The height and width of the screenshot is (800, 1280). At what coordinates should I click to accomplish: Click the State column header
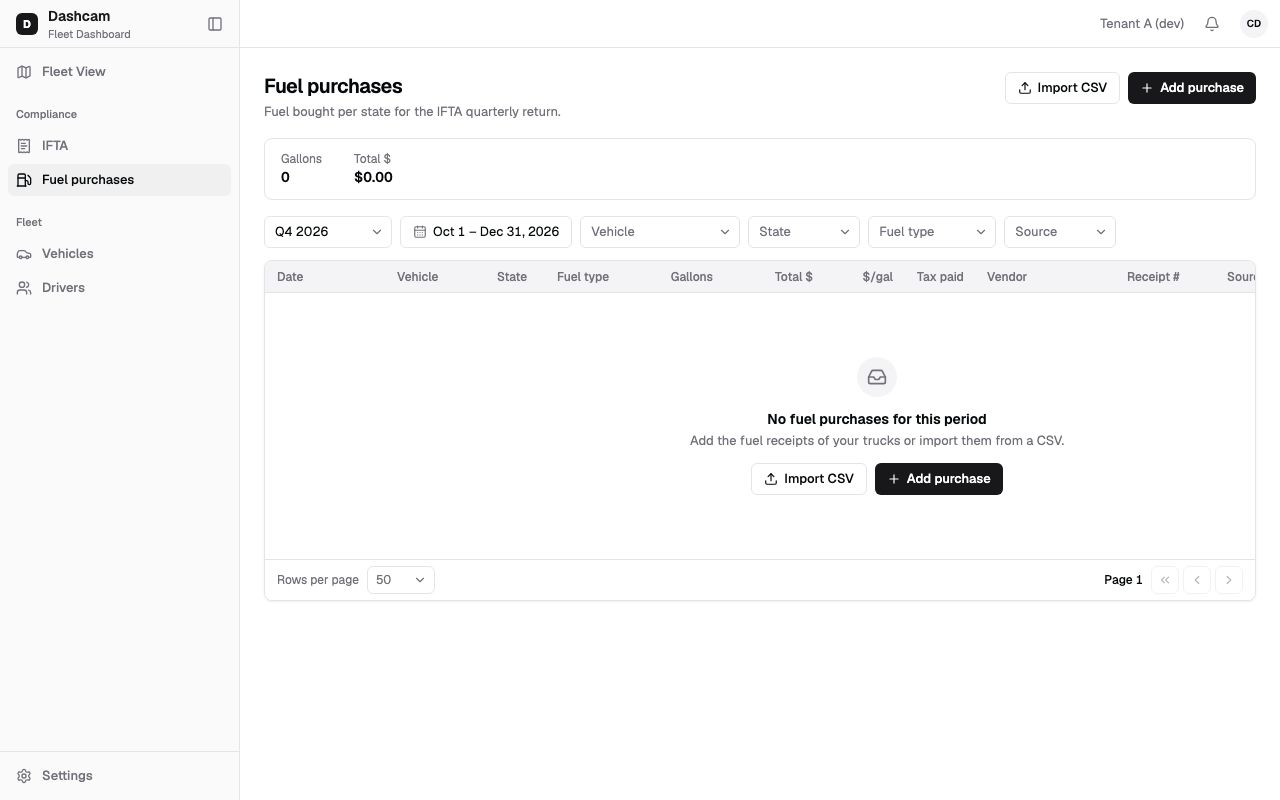tap(512, 277)
